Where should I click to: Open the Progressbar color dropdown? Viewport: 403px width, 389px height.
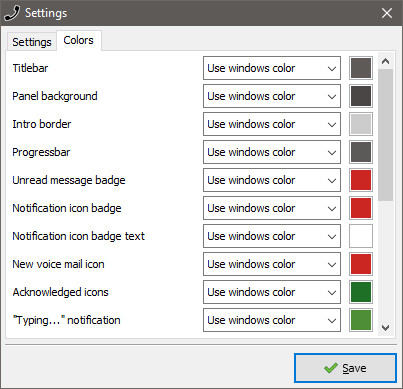click(x=272, y=152)
